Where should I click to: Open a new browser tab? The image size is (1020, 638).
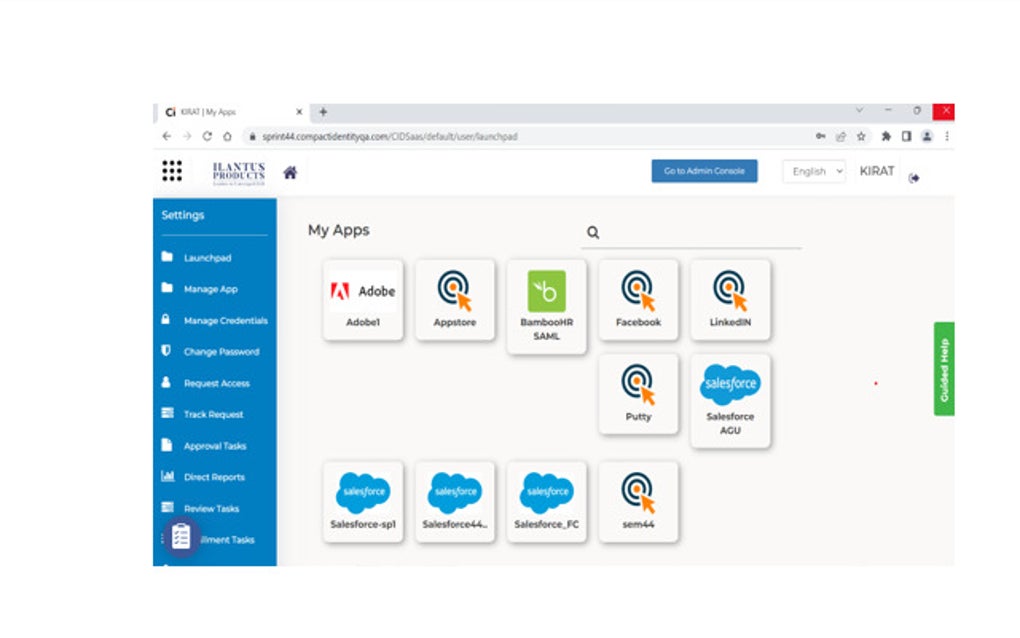click(323, 112)
